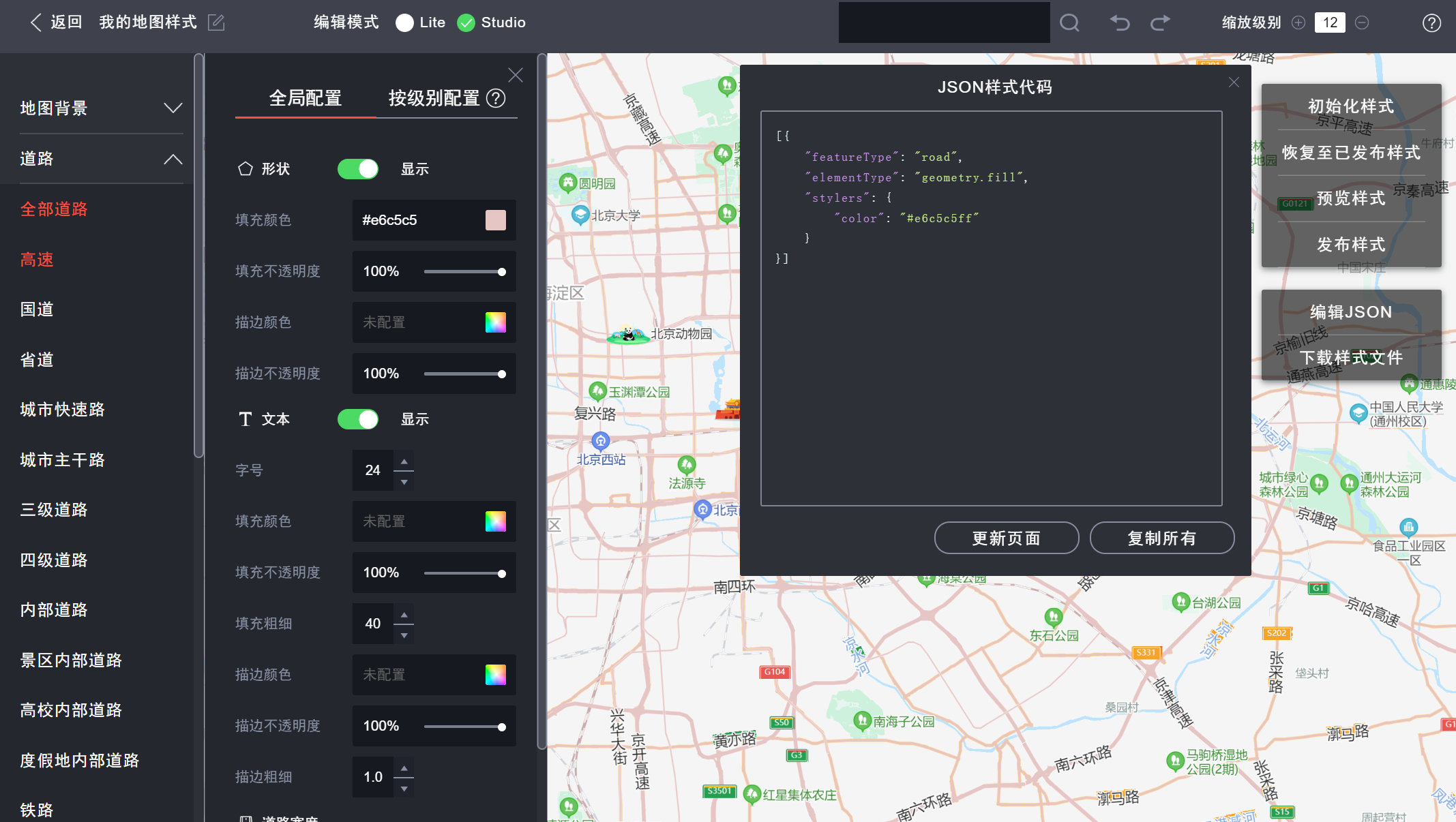Switch edit mode to Lite
1456x822 pixels.
pos(406,22)
